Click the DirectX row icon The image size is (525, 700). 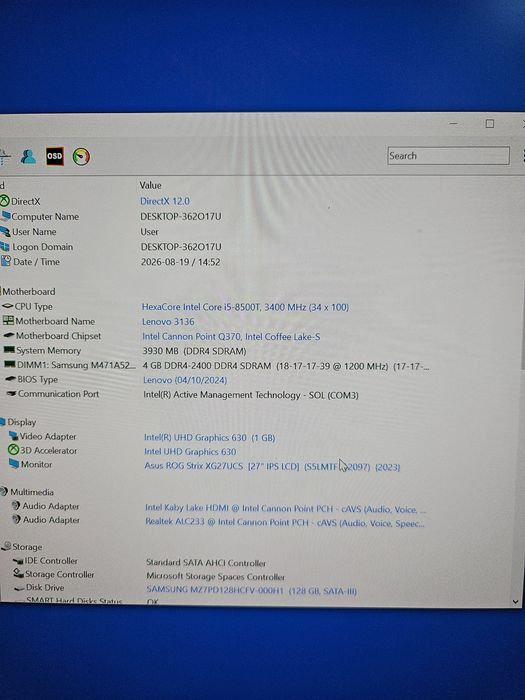point(4,201)
